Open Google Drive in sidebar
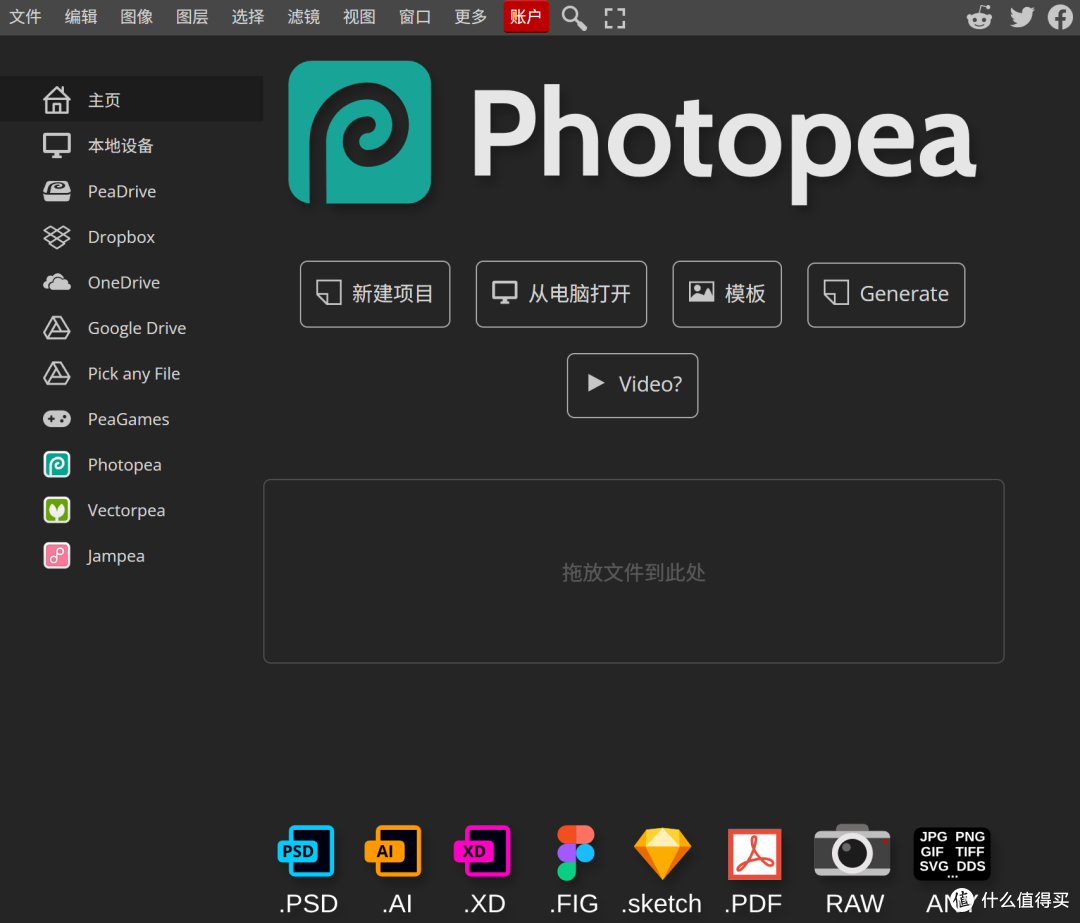 (x=132, y=327)
